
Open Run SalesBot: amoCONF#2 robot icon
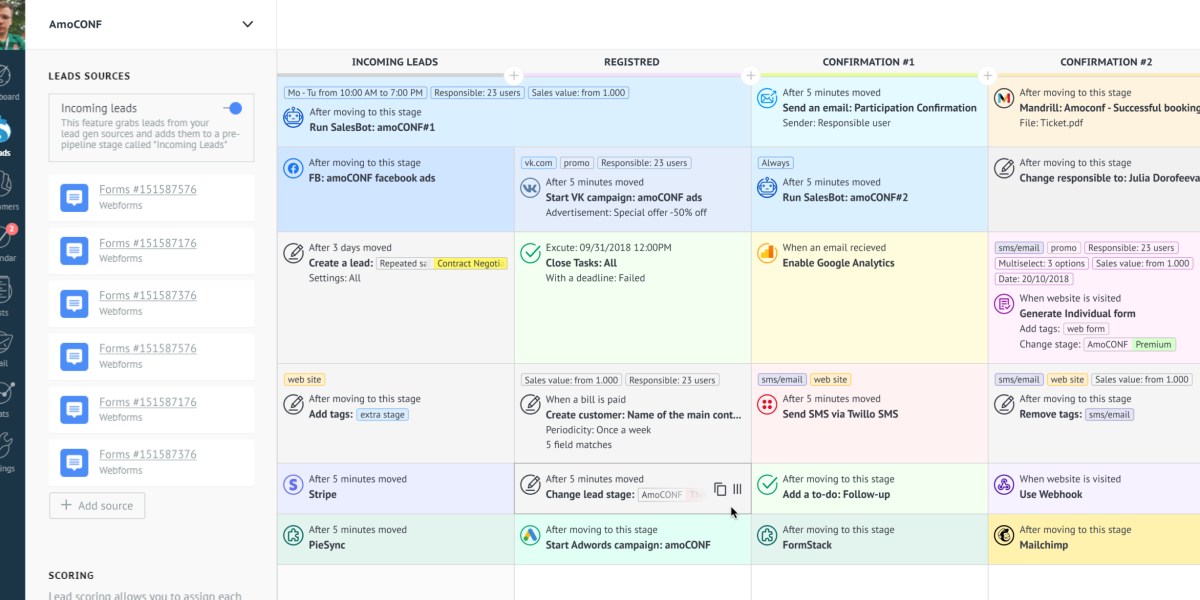tap(767, 188)
